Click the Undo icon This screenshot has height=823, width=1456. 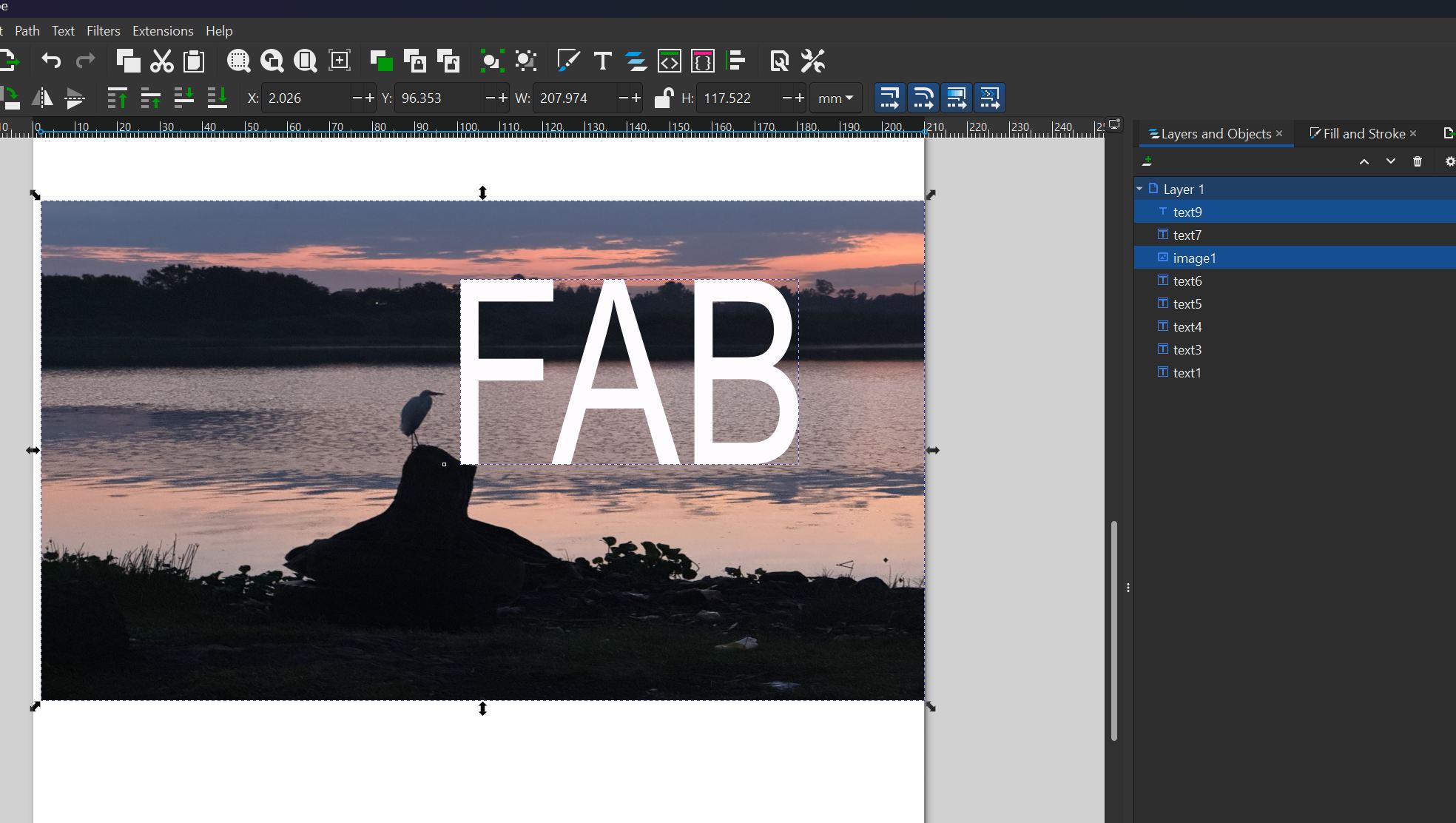tap(50, 61)
